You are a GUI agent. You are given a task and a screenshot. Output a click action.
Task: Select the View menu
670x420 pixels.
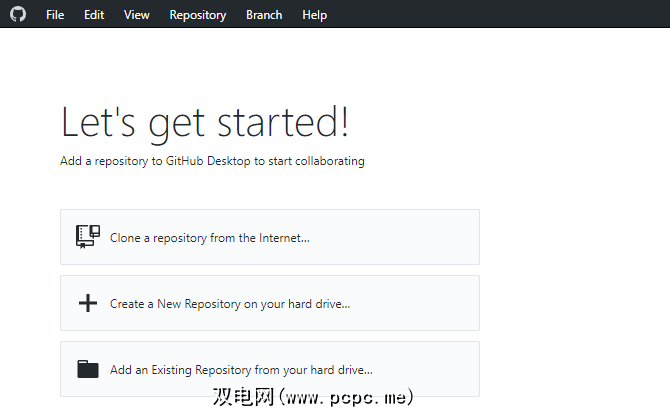137,15
